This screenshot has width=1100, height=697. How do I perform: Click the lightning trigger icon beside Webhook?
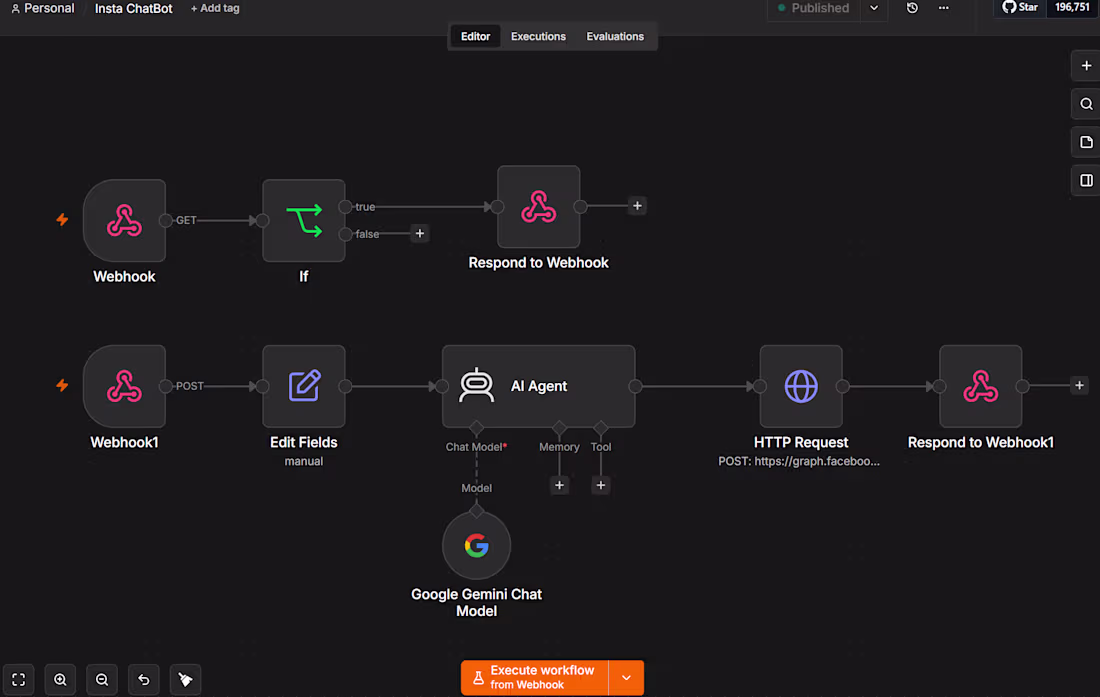coord(62,219)
